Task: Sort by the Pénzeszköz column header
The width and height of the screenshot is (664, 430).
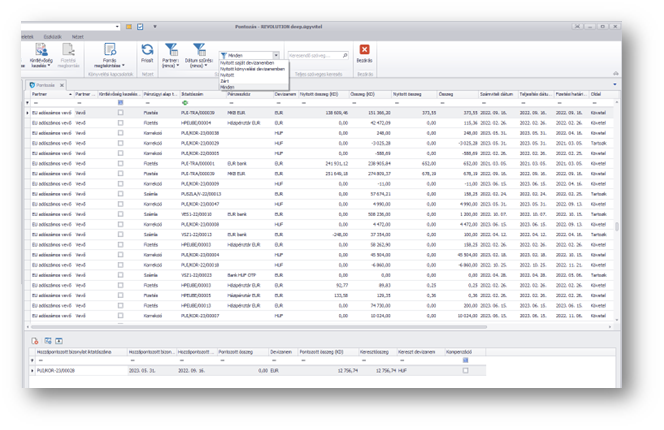Action: [x=240, y=94]
